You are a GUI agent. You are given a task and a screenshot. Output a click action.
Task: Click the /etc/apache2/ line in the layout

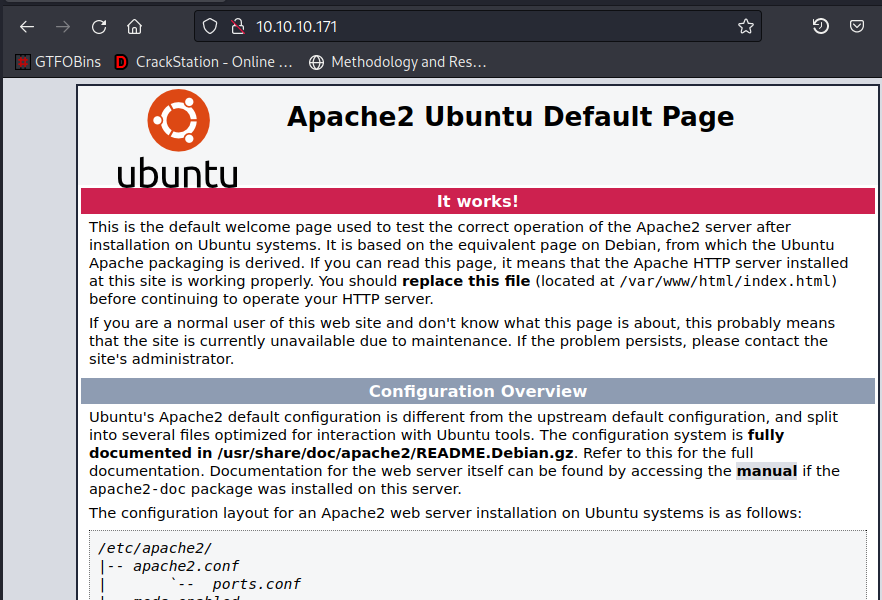[x=155, y=548]
